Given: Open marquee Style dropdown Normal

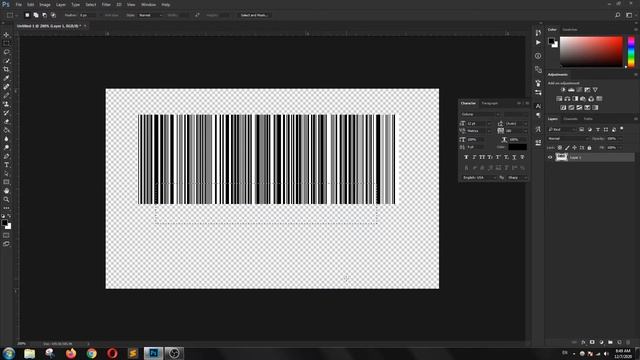Looking at the screenshot, I should 150,15.
